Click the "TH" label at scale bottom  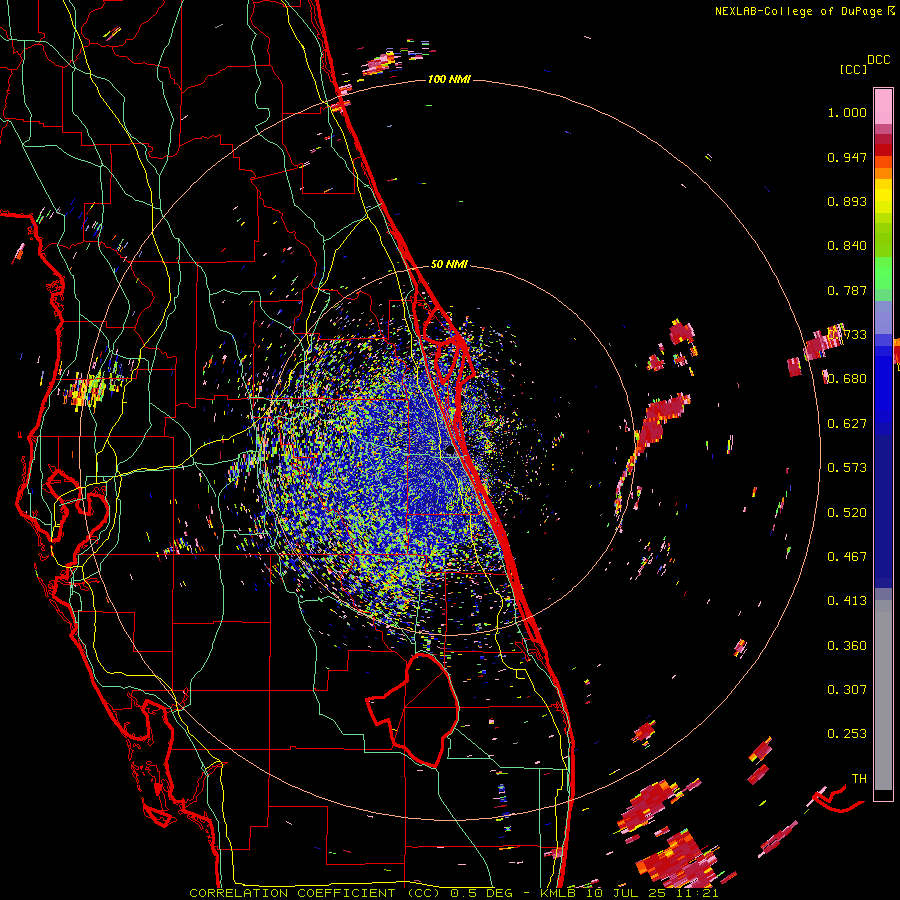(859, 779)
